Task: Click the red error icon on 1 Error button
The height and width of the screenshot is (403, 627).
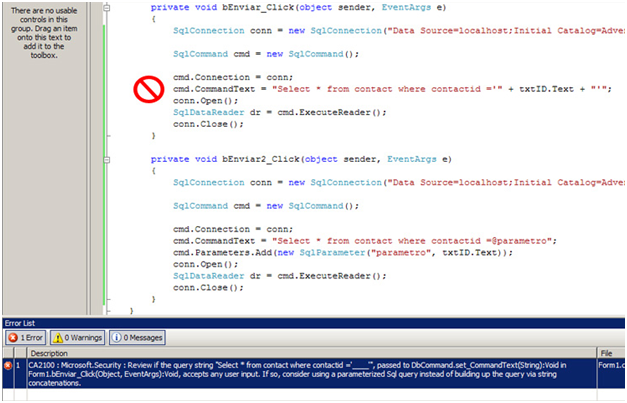Action: 13,338
